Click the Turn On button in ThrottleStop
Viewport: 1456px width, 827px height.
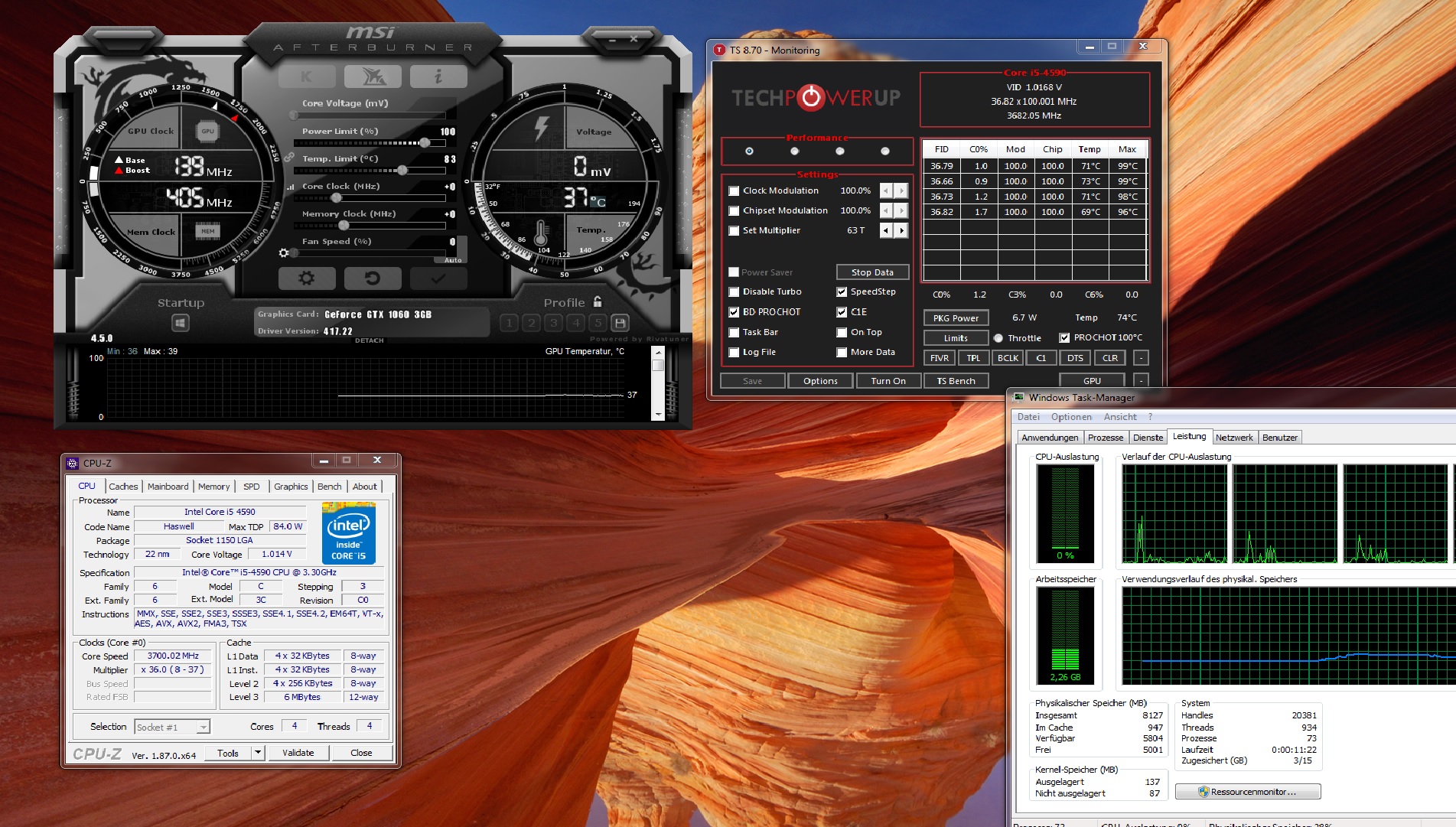click(x=888, y=381)
